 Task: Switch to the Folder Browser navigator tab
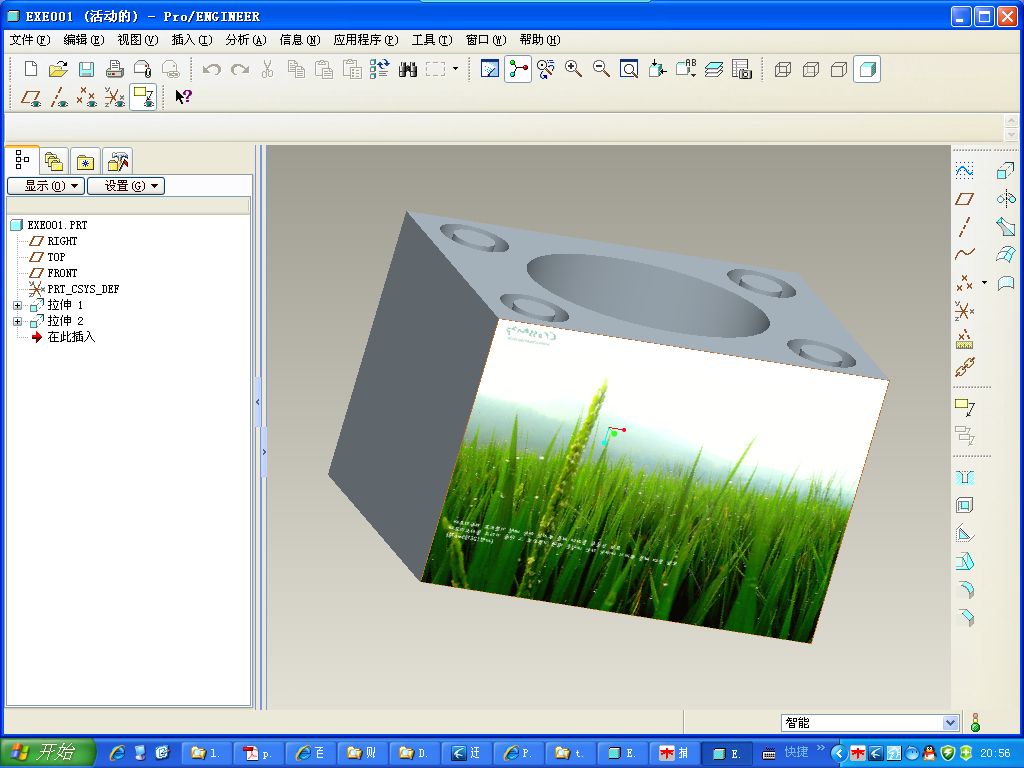click(x=54, y=161)
